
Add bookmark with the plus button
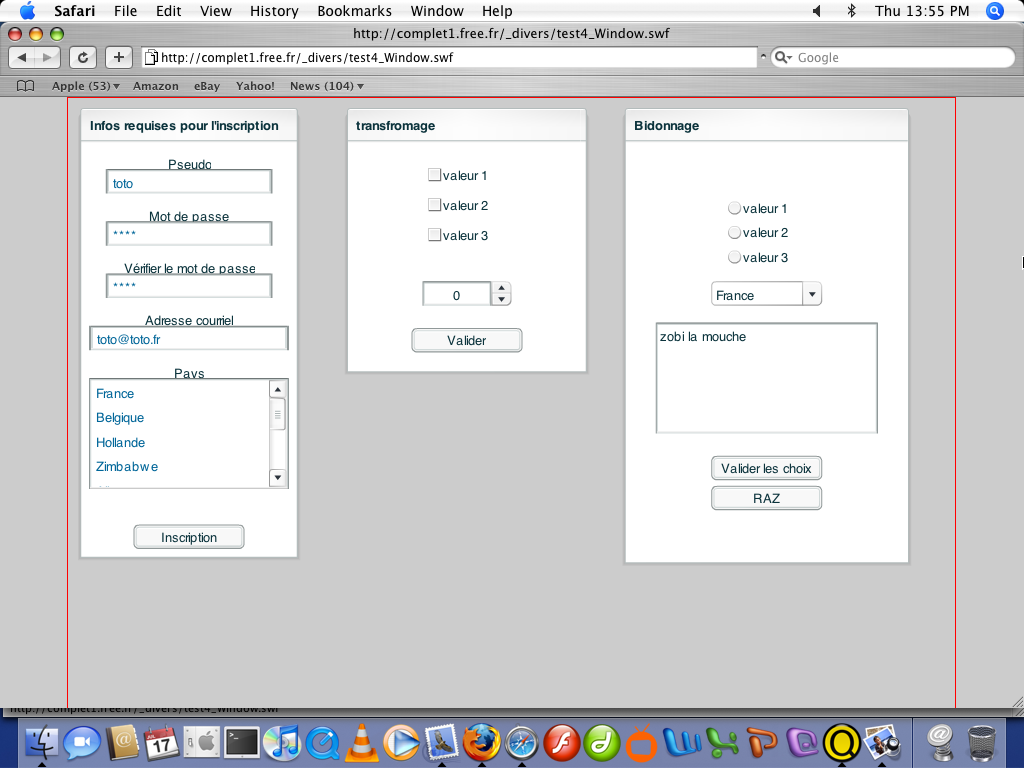click(118, 57)
